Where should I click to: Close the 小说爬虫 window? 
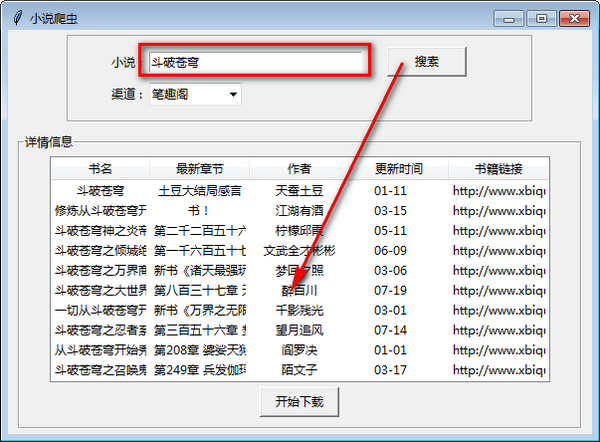574,18
